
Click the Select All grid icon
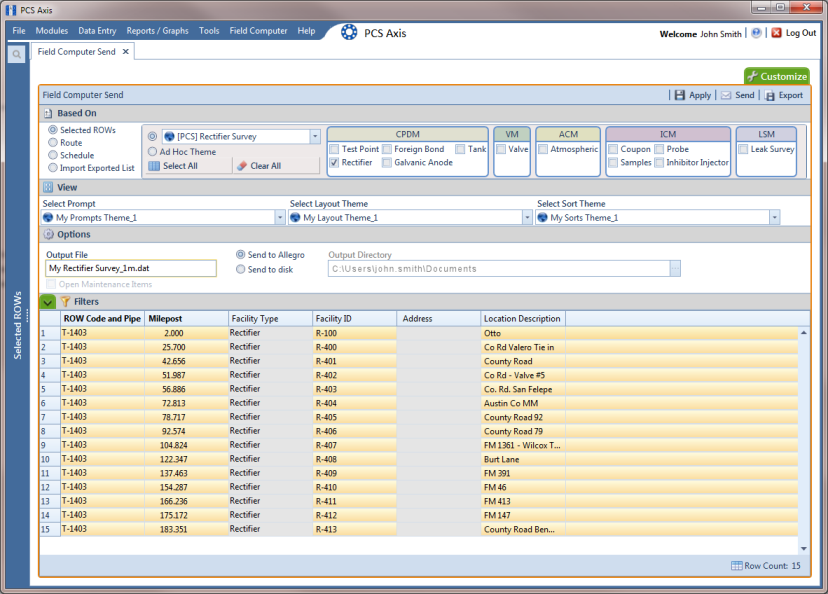[154, 166]
